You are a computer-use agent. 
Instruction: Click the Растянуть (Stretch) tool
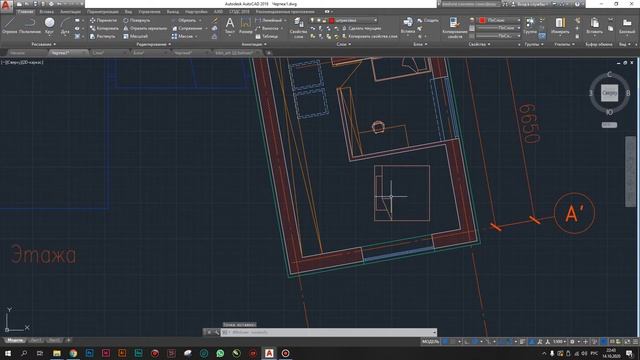(102, 36)
